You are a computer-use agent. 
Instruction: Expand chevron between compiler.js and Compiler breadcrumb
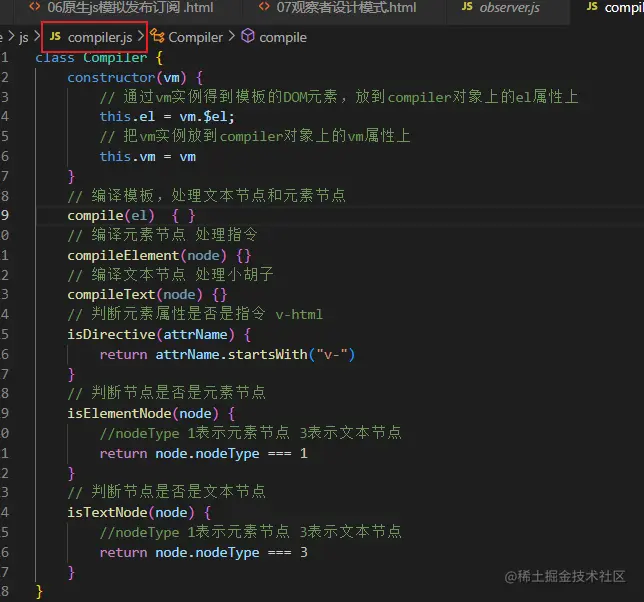coord(141,37)
